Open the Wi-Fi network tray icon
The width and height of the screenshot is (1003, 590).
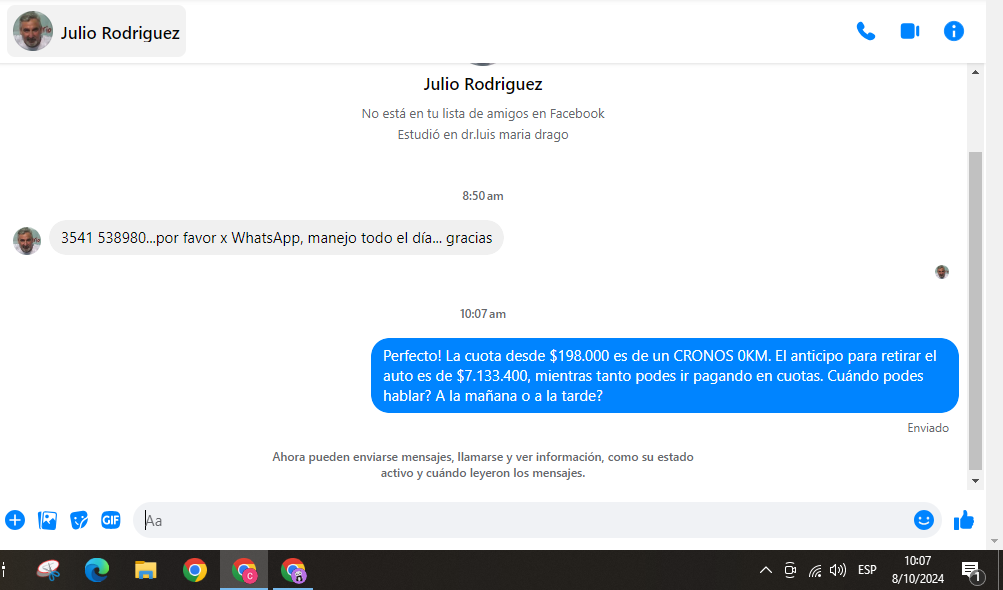[814, 570]
